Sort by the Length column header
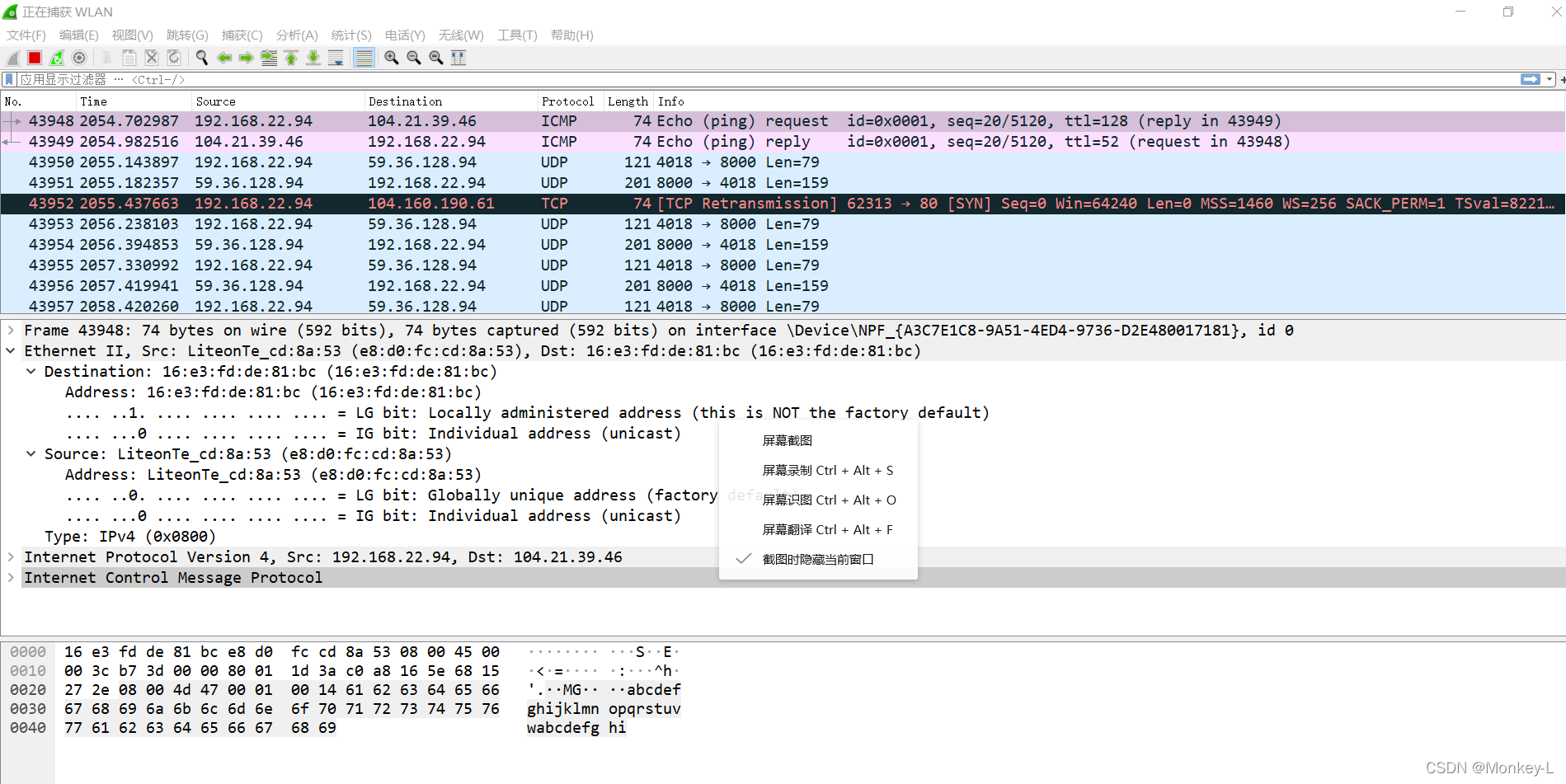 pos(628,101)
